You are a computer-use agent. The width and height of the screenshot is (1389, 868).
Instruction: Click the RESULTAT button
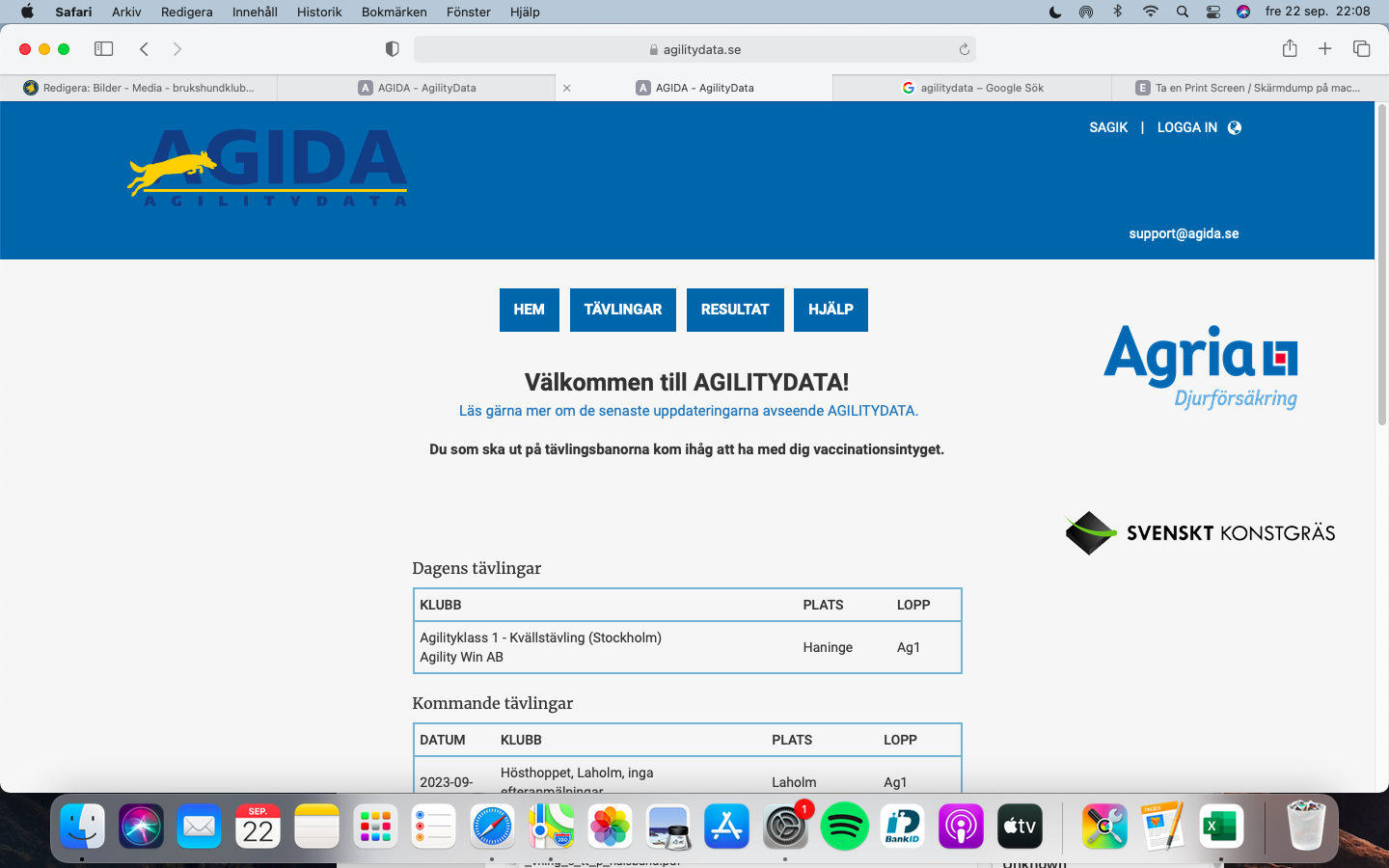pyautogui.click(x=734, y=310)
